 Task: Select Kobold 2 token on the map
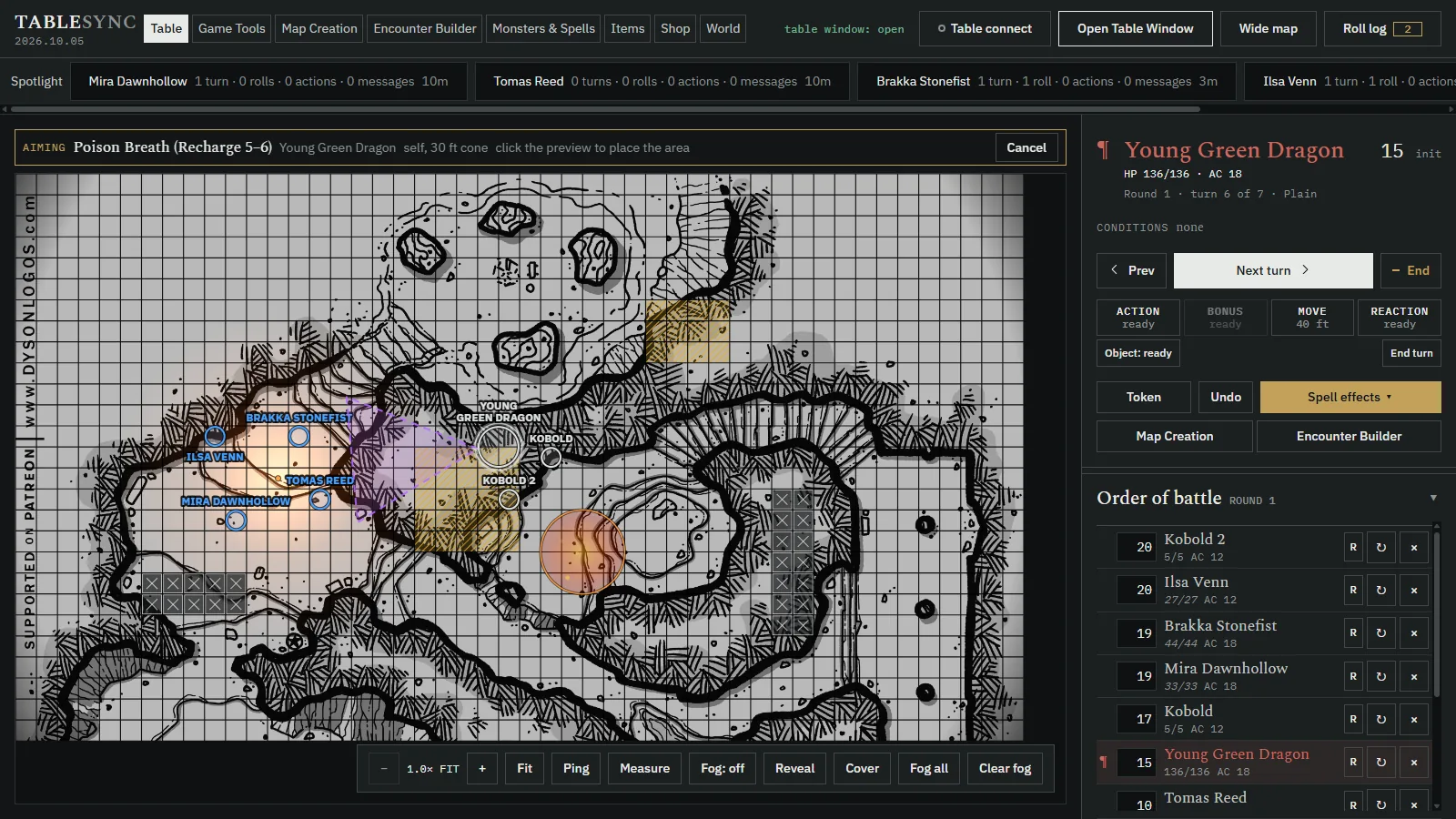[x=510, y=499]
